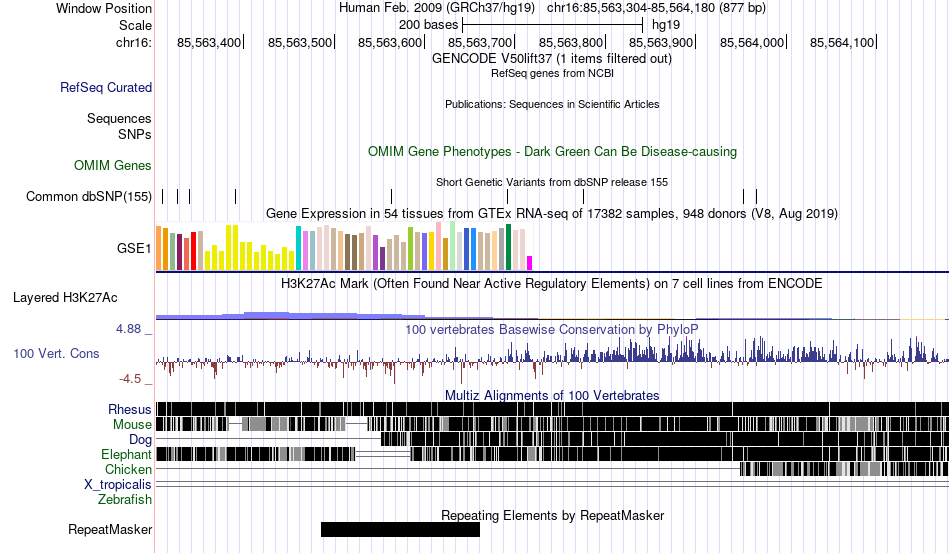This screenshot has width=950, height=553.
Task: Click the RefSeq genes from NCBI title
Action: [552, 73]
